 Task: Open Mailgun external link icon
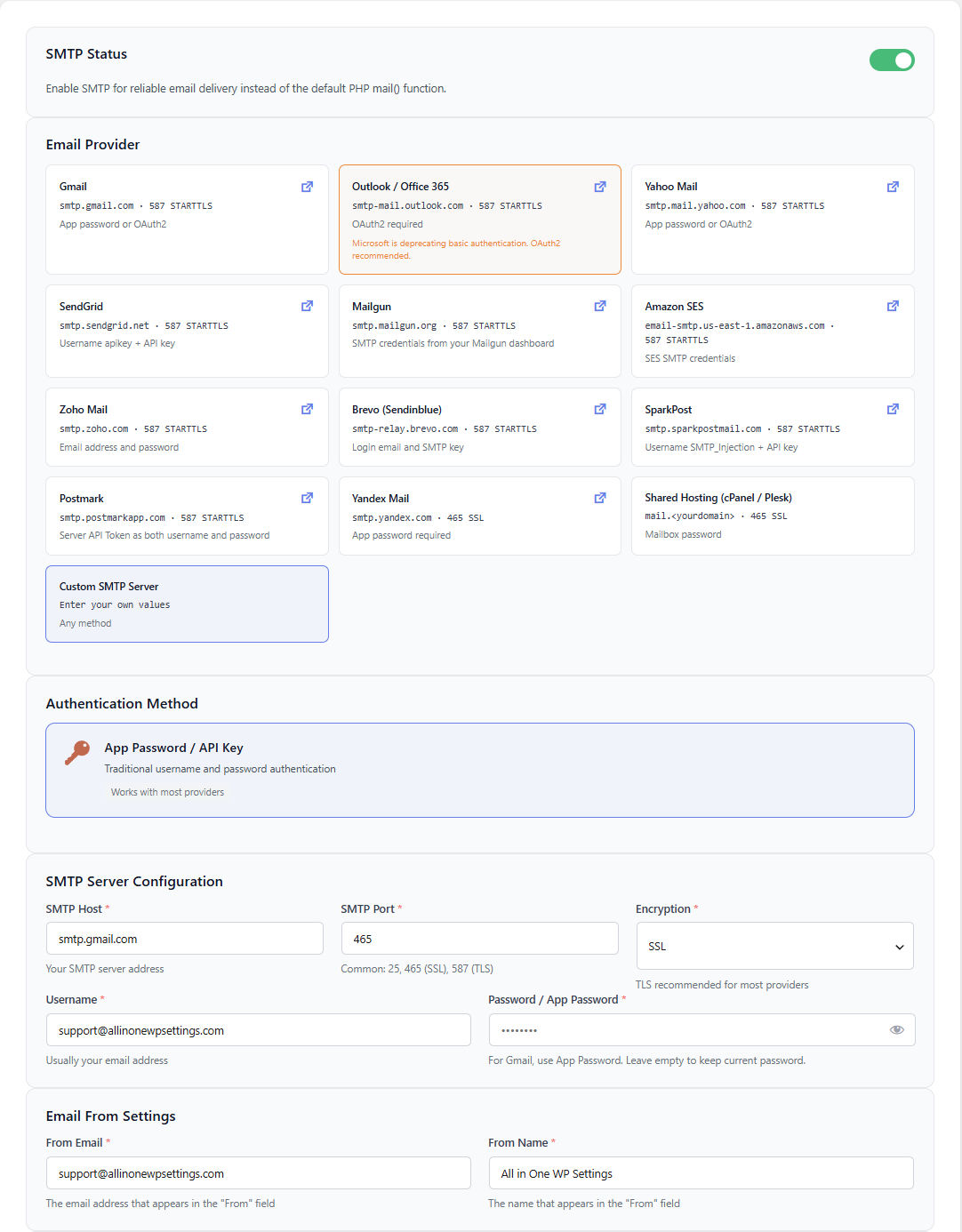click(600, 306)
